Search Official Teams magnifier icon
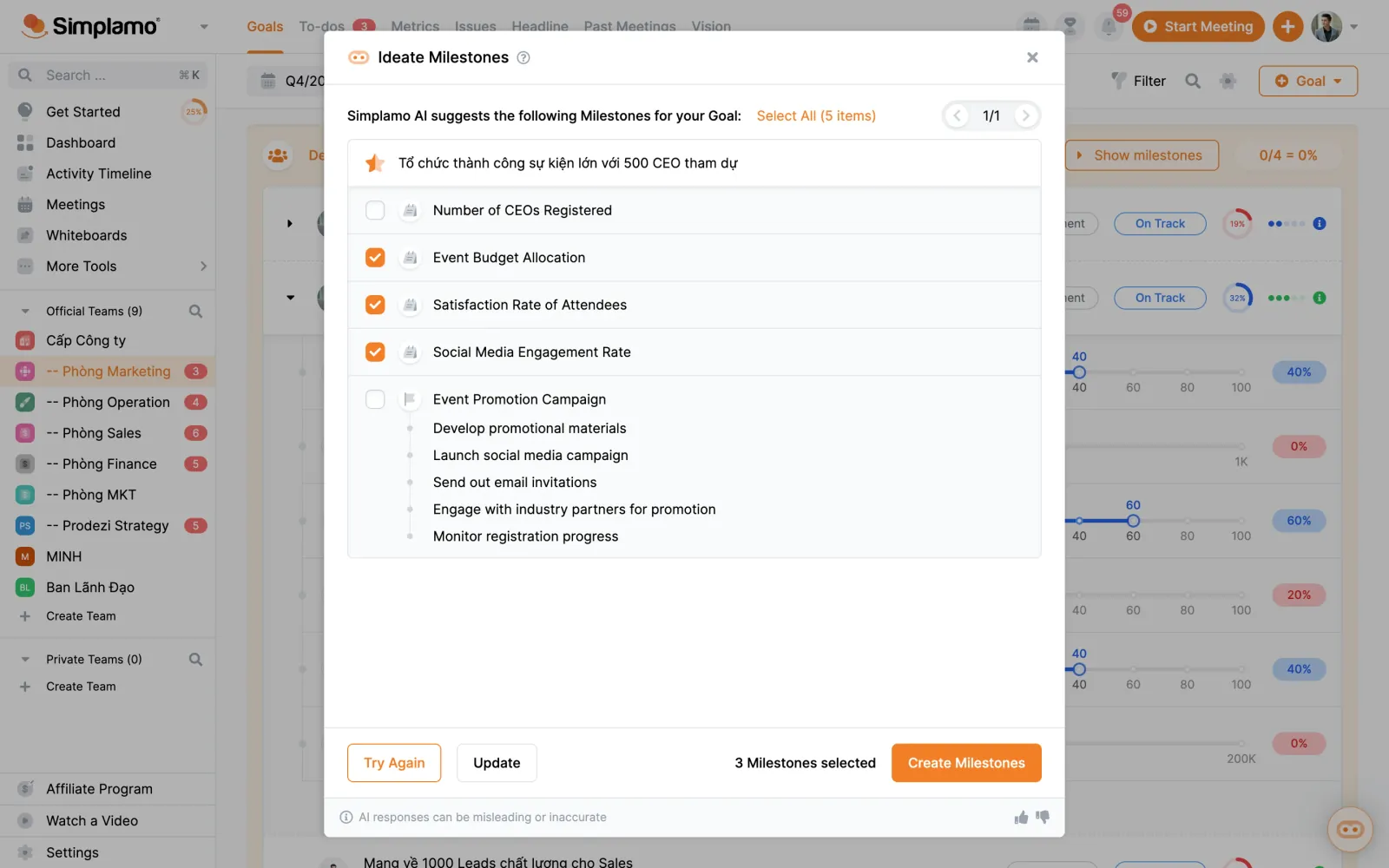 [x=195, y=311]
